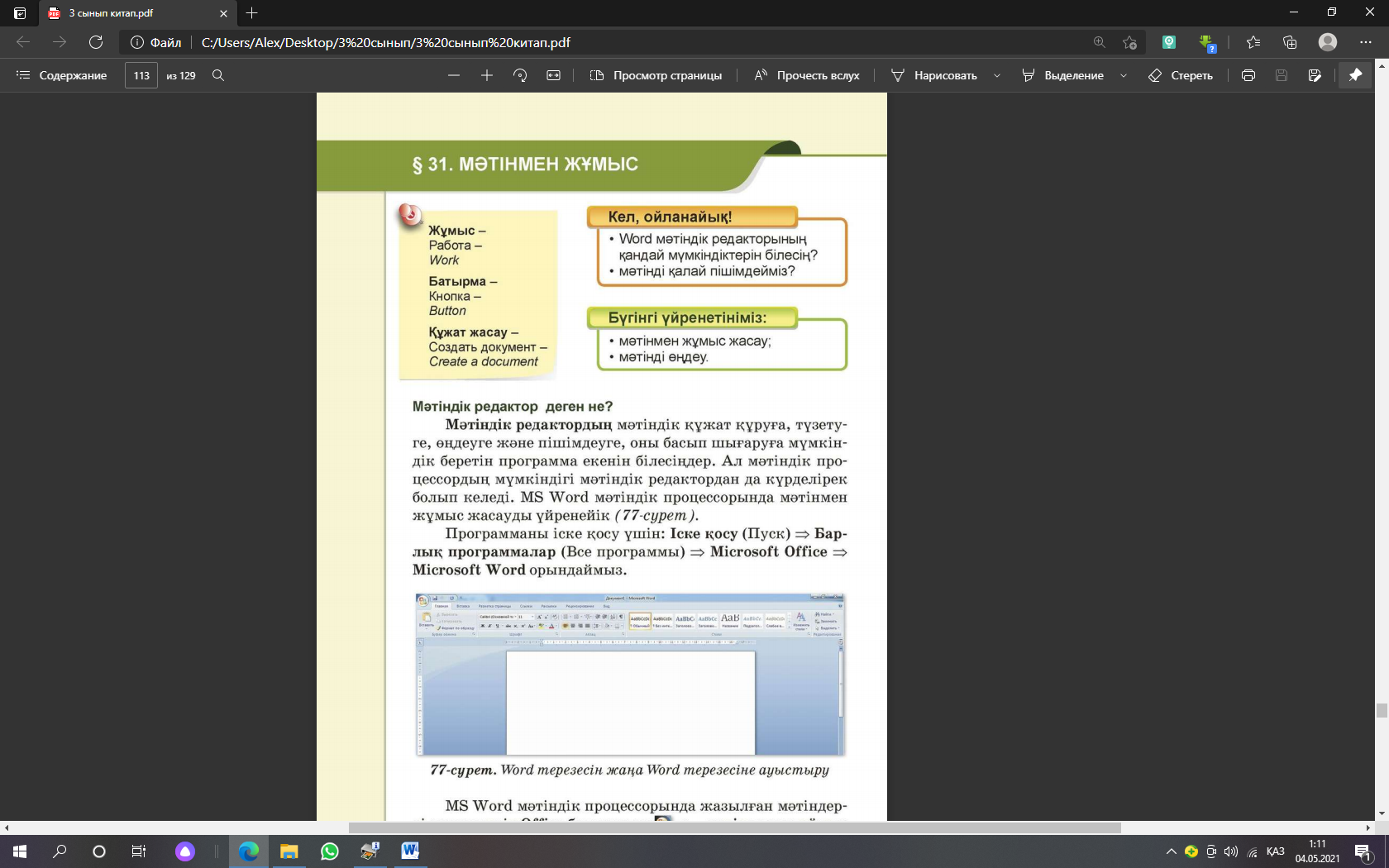Open the Collections panel
Image resolution: width=1389 pixels, height=868 pixels.
(1290, 42)
